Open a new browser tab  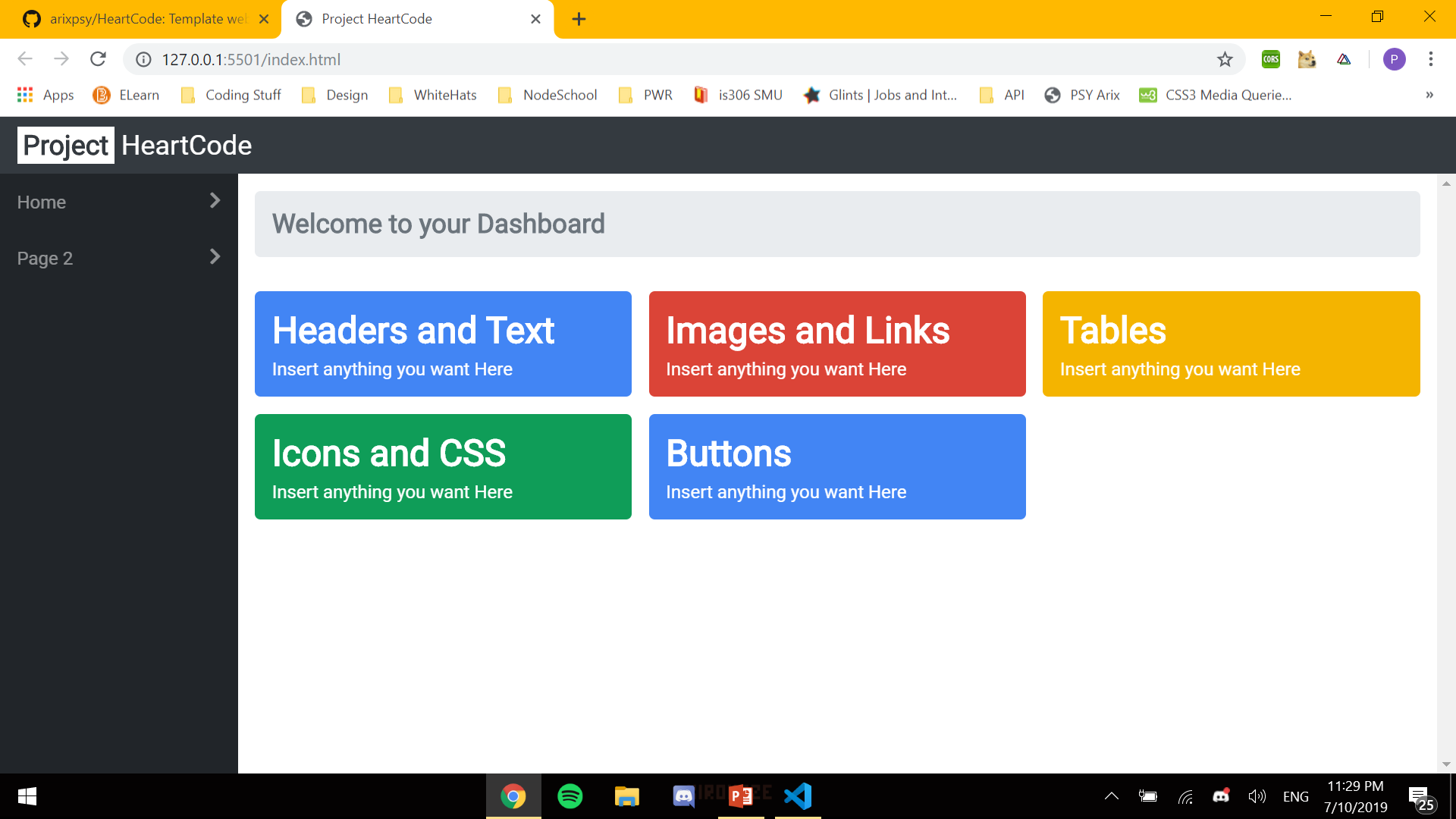coord(579,19)
